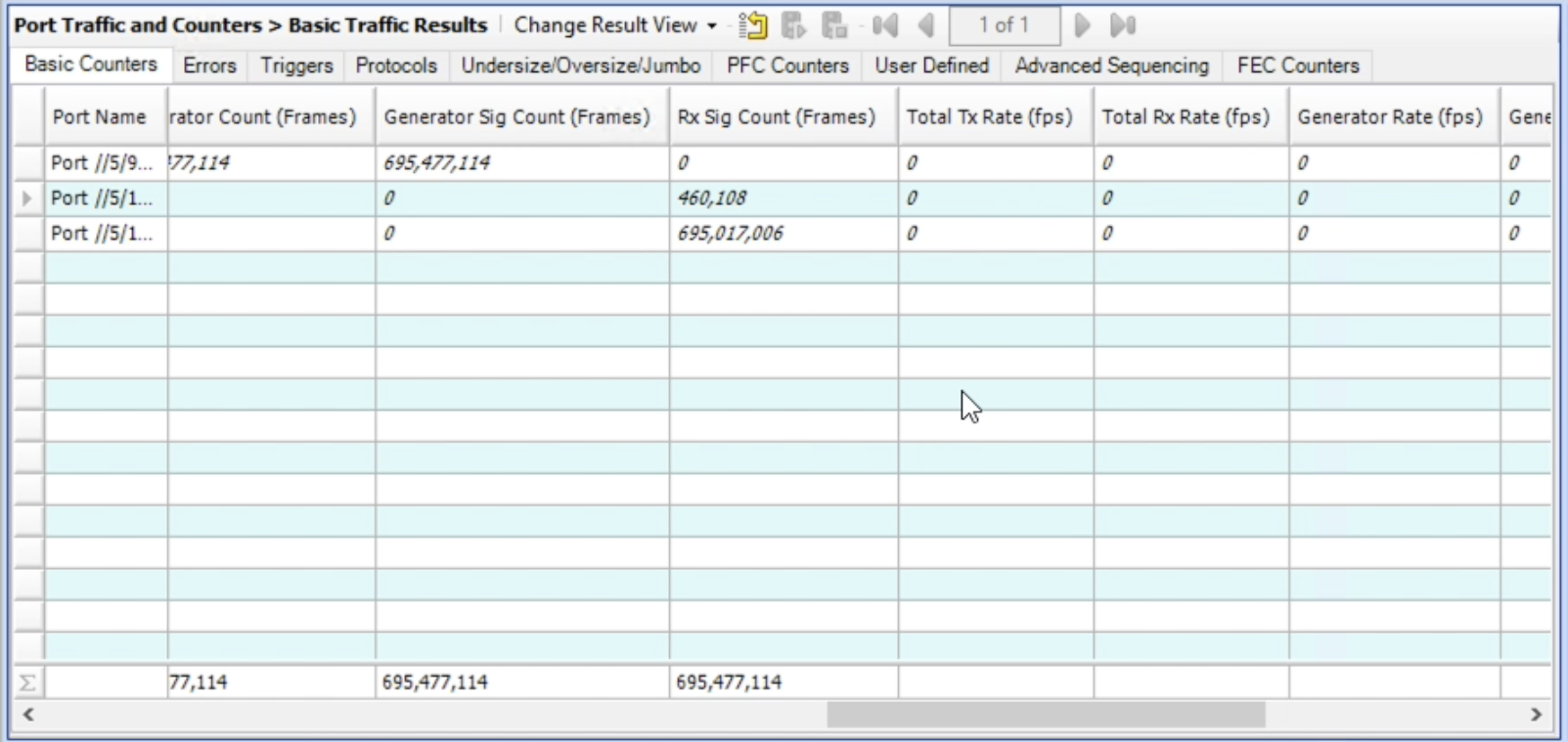Click the yellow list icon after Change Result View
Viewport: 1568px width, 742px height.
(x=753, y=25)
